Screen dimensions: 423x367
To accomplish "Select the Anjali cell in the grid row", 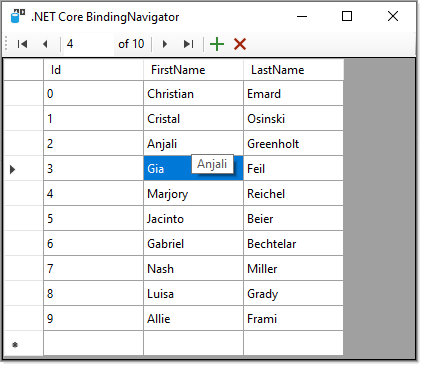I will click(x=193, y=144).
